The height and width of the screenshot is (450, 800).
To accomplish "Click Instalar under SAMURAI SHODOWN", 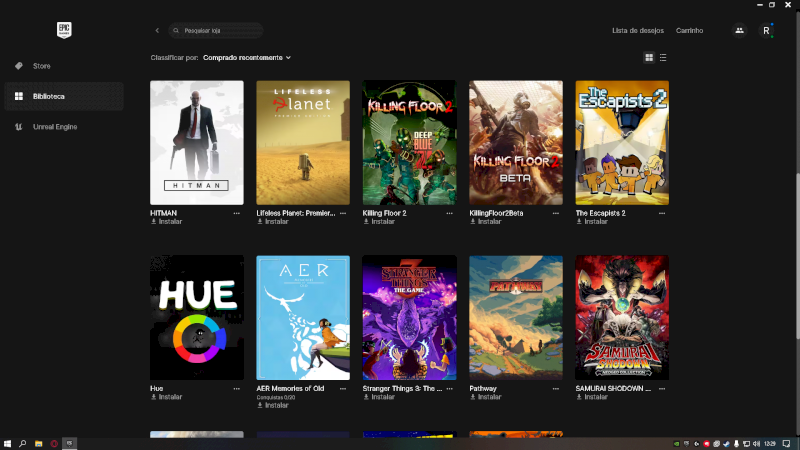I will 592,396.
